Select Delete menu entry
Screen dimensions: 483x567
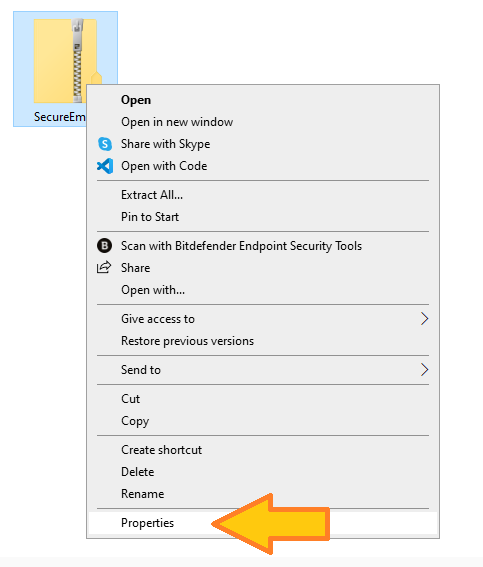137,472
